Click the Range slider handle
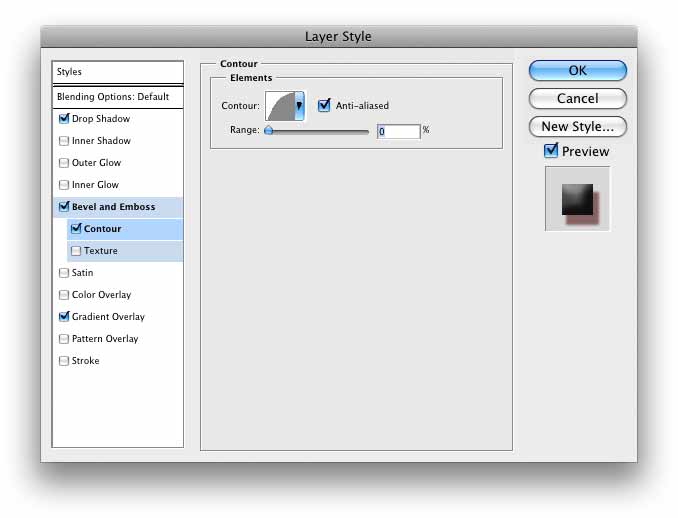 pyautogui.click(x=269, y=130)
